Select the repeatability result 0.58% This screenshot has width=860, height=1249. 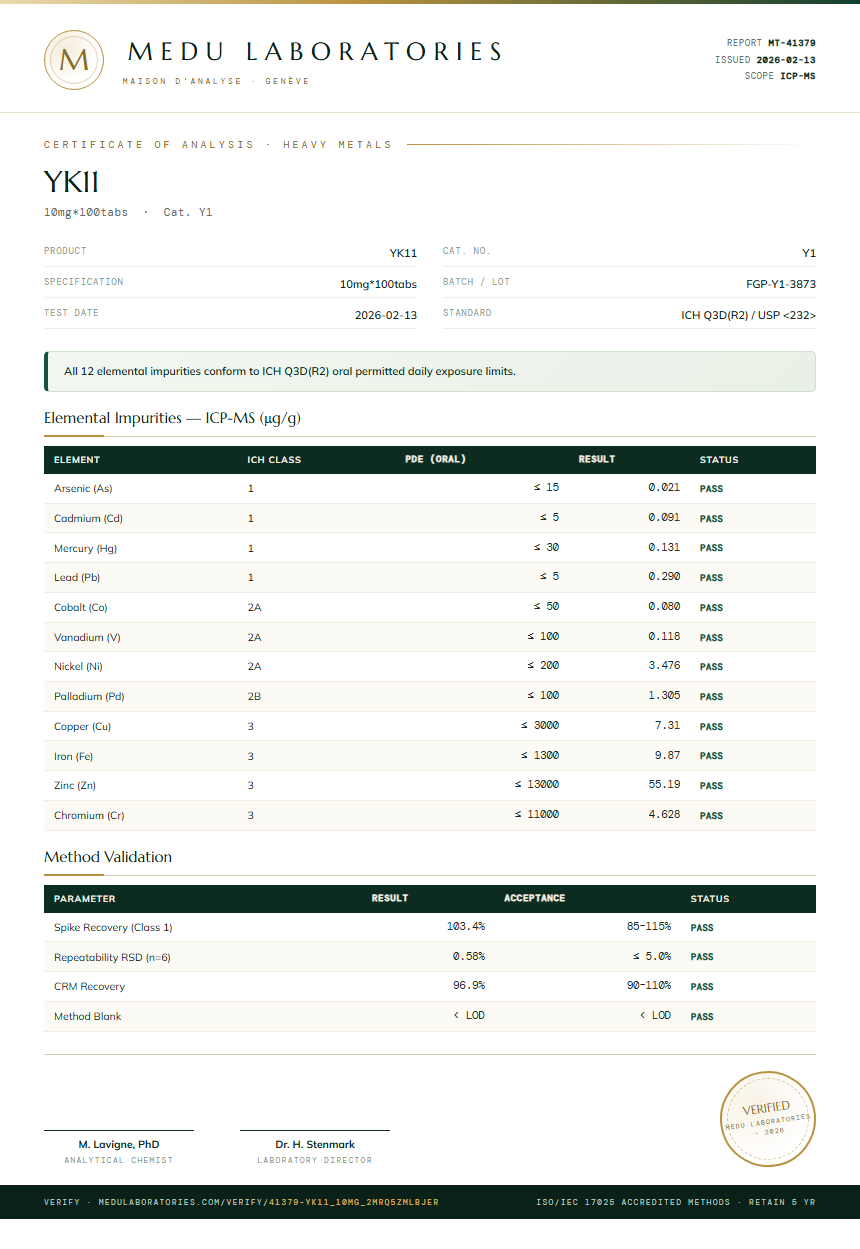469,957
